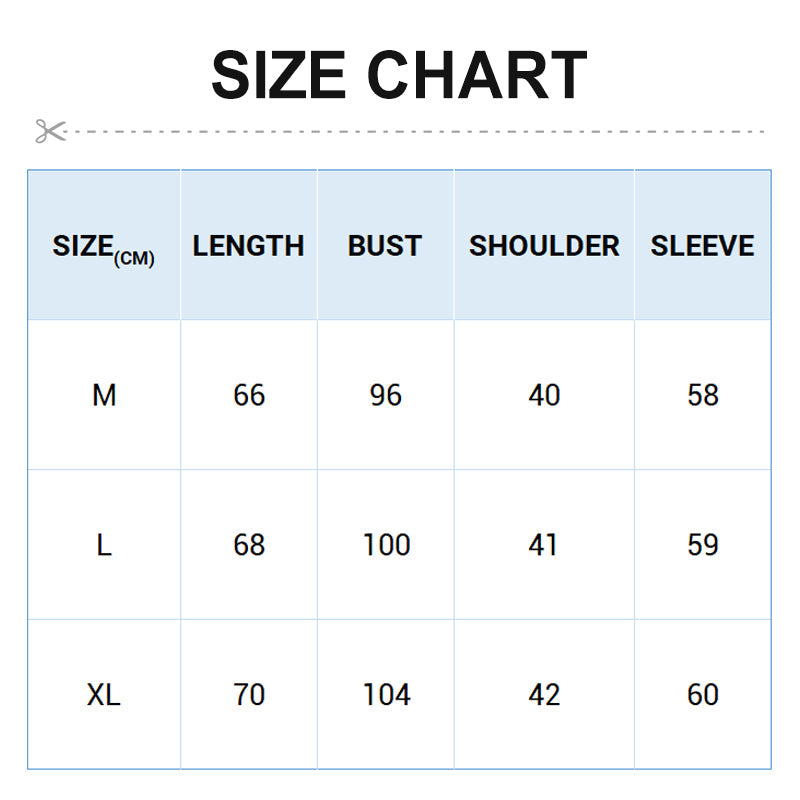Select the LENGTH column header
Viewport: 800px width, 800px height.
pyautogui.click(x=248, y=246)
